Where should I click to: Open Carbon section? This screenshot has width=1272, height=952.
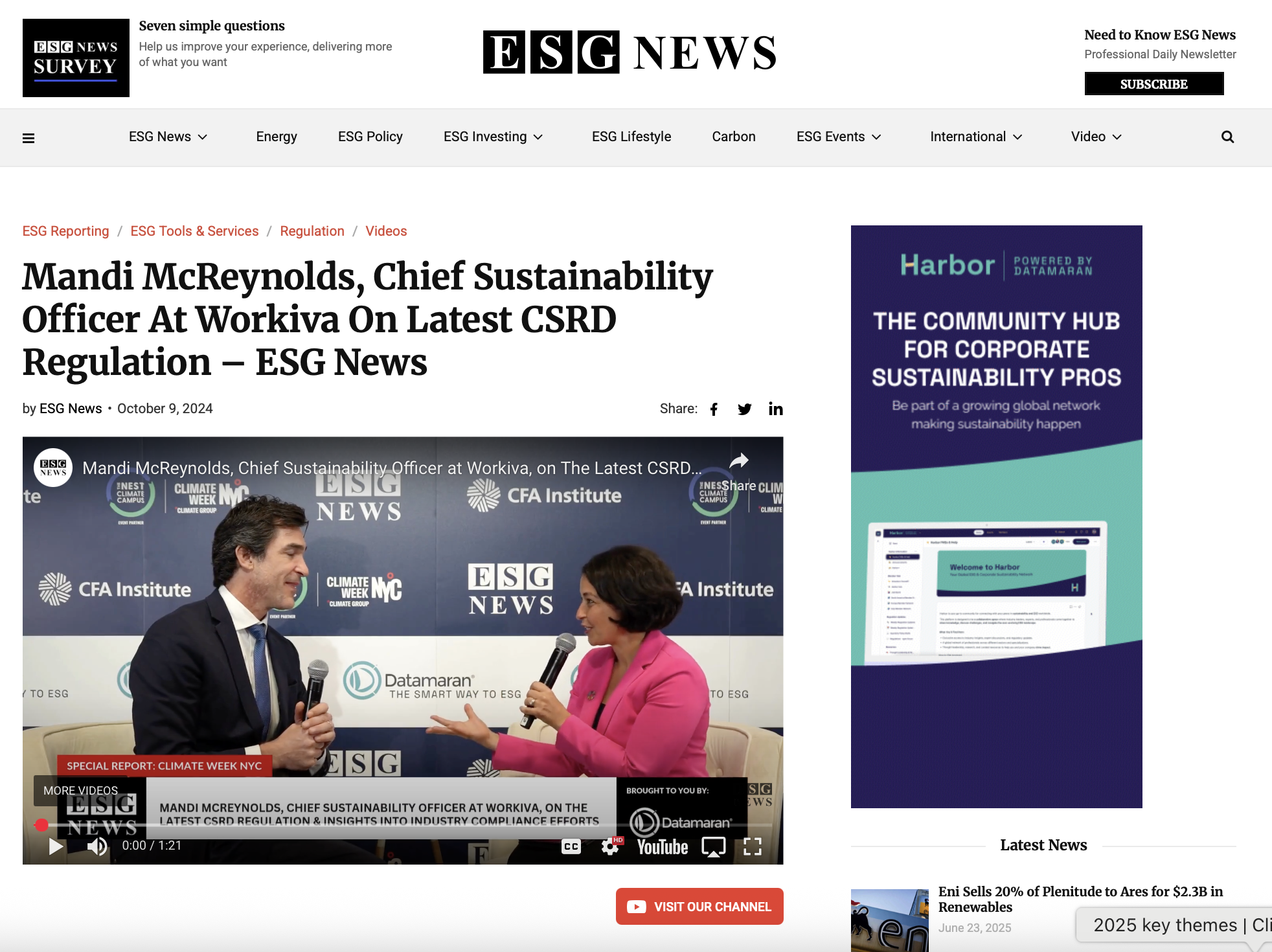pos(734,137)
